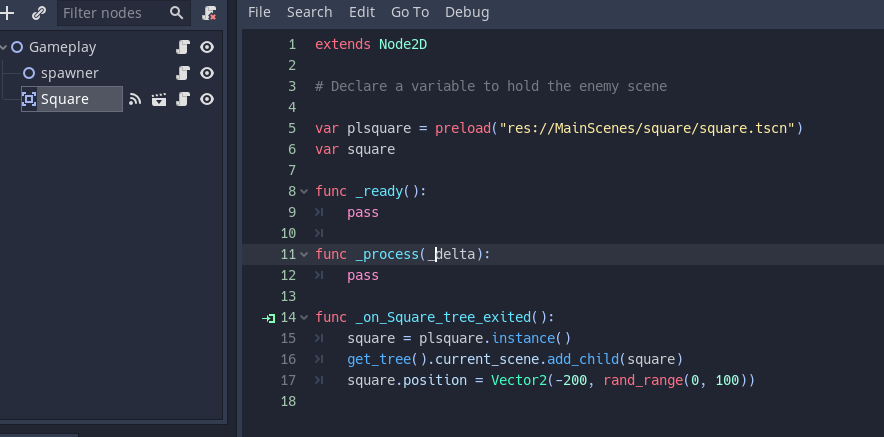This screenshot has height=437, width=884.
Task: Open the script attached to spawner node
Action: (183, 73)
